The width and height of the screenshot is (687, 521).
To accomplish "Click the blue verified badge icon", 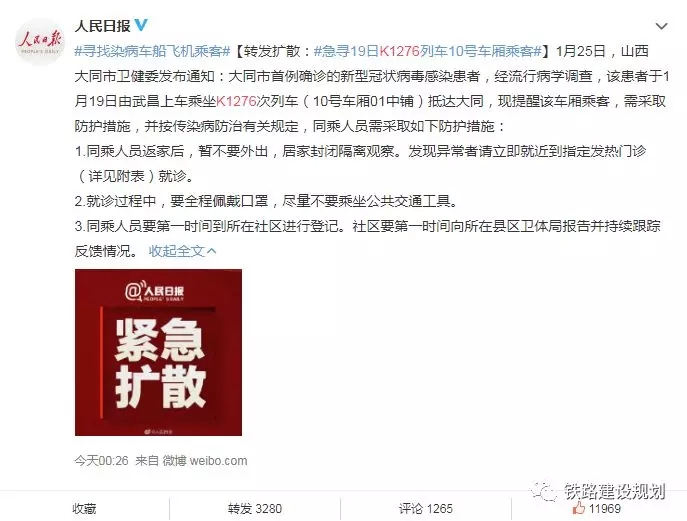I will click(x=142, y=25).
